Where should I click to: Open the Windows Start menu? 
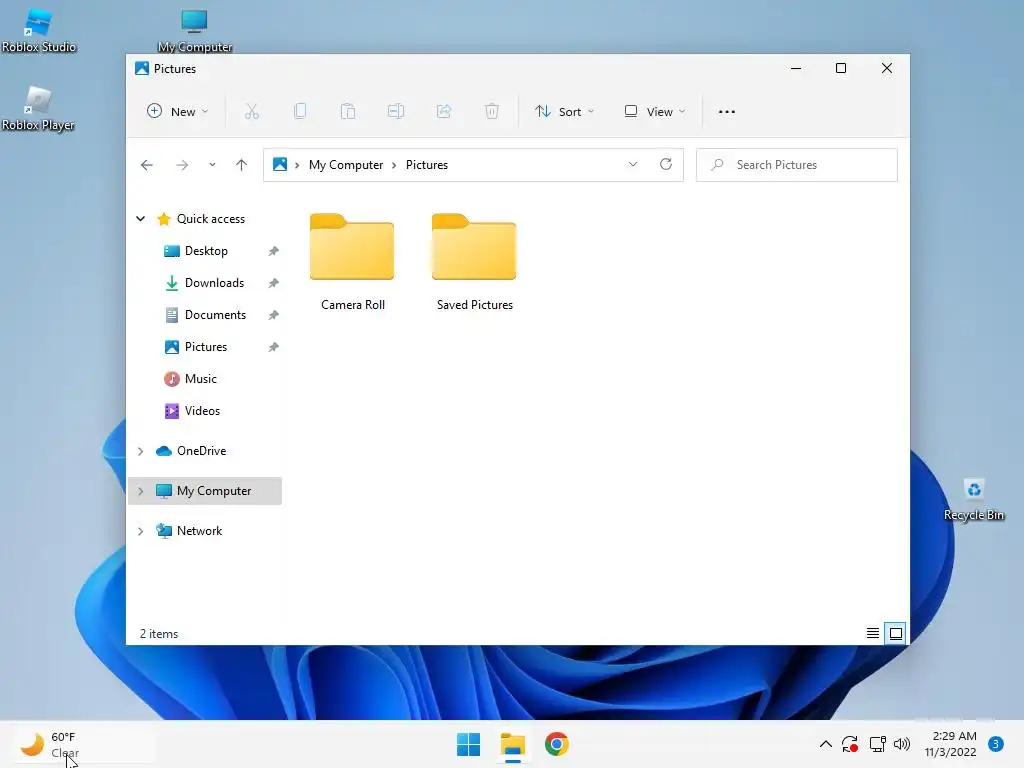pyautogui.click(x=468, y=744)
